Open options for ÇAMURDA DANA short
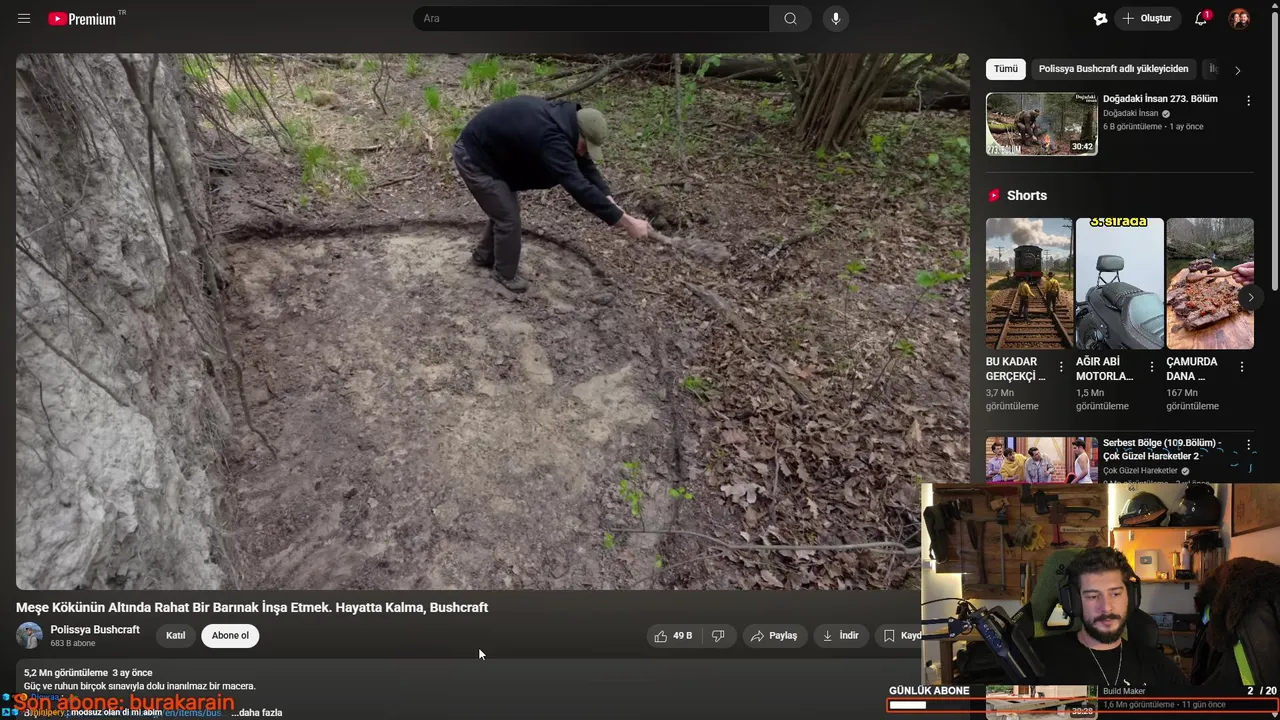The image size is (1280, 720). click(1242, 367)
